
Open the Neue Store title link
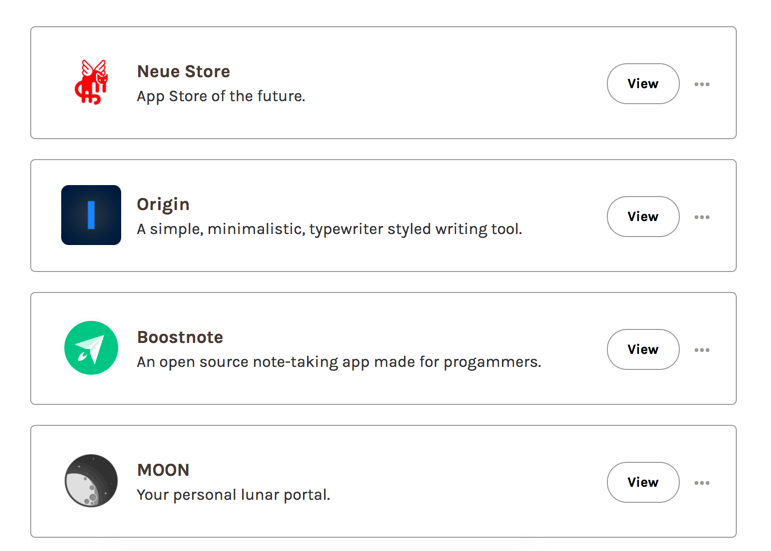click(x=183, y=72)
